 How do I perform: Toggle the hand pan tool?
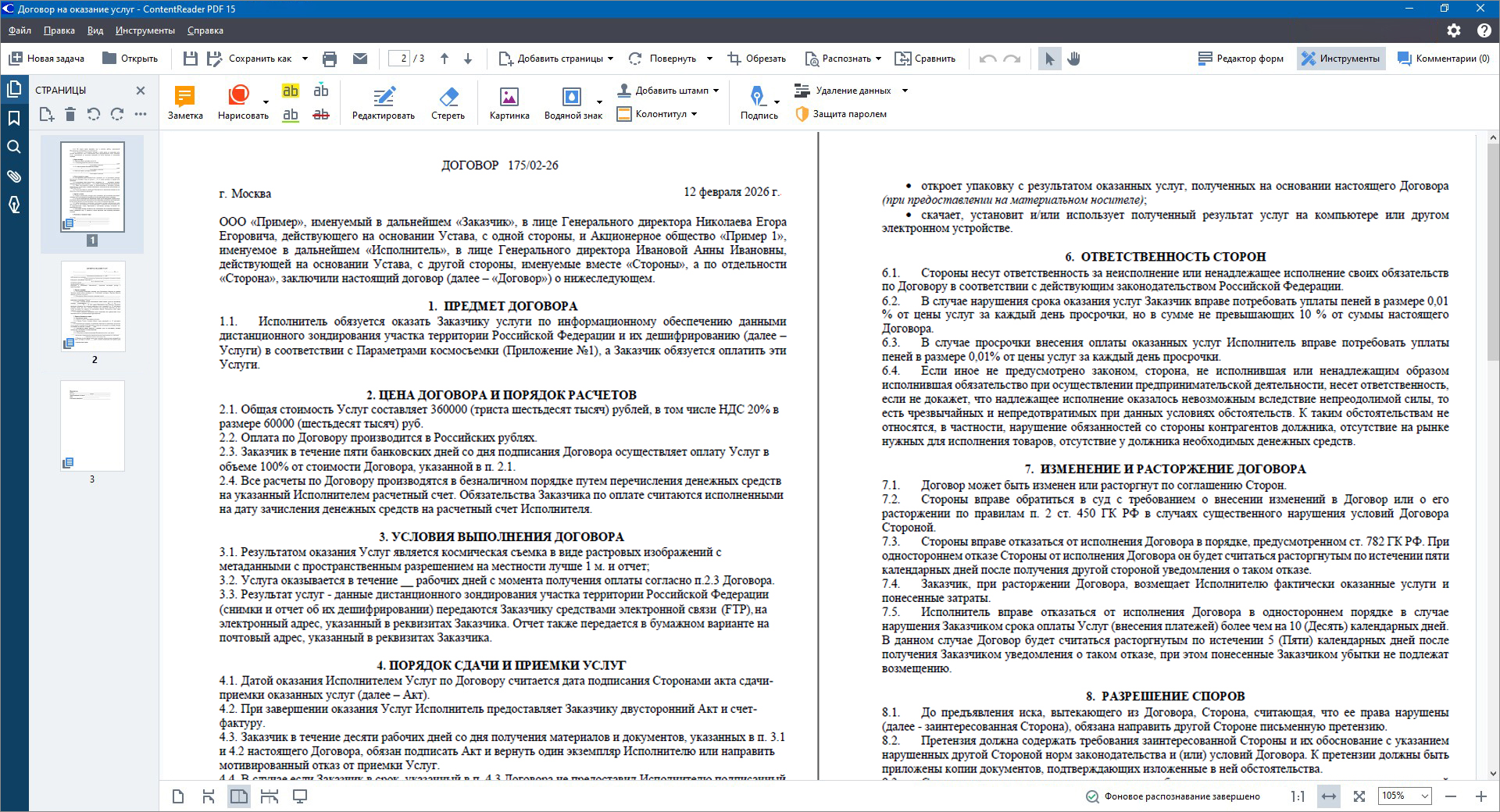[1074, 59]
